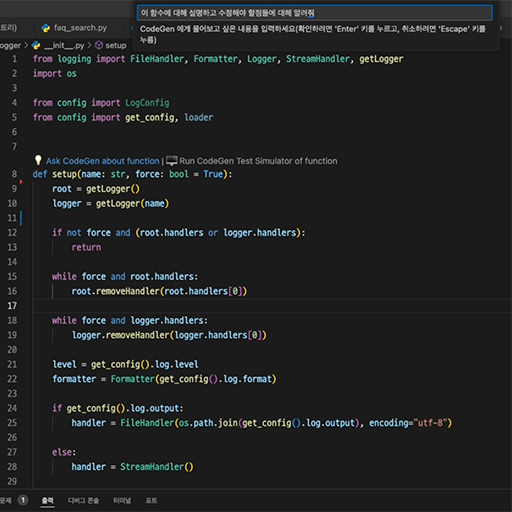Click loader import on line 5
Image resolution: width=512 pixels, height=512 pixels.
(199, 118)
